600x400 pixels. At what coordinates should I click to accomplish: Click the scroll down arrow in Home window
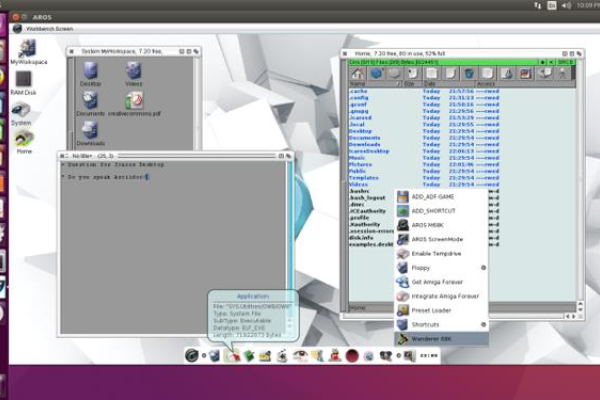pos(580,310)
